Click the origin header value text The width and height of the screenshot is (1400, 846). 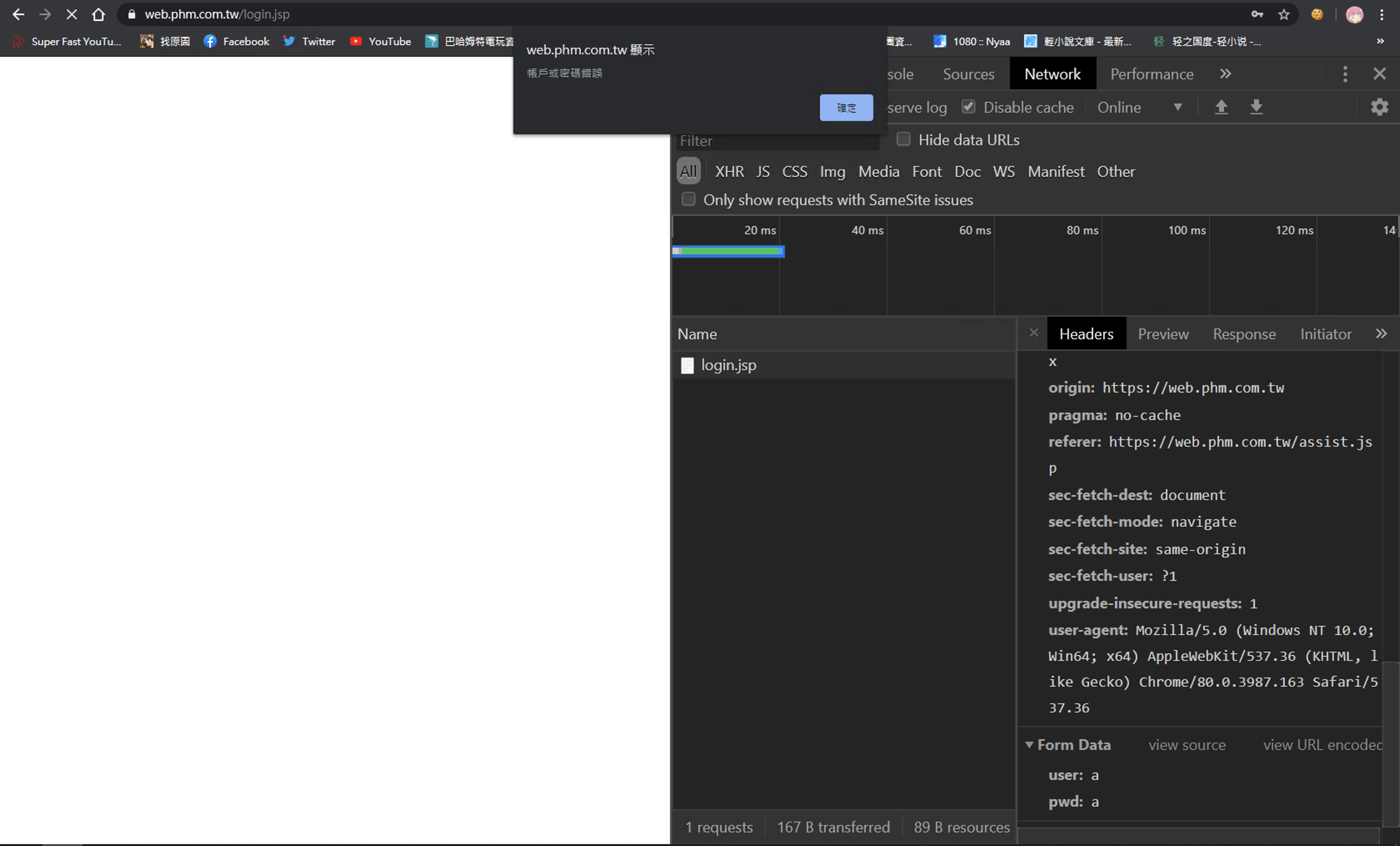[1192, 388]
